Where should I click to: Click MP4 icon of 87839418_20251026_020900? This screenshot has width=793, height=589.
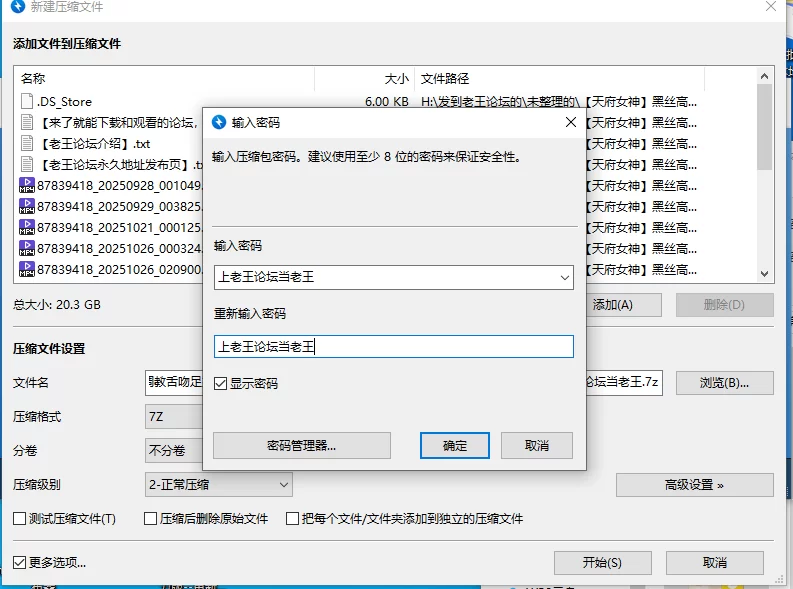tap(27, 269)
